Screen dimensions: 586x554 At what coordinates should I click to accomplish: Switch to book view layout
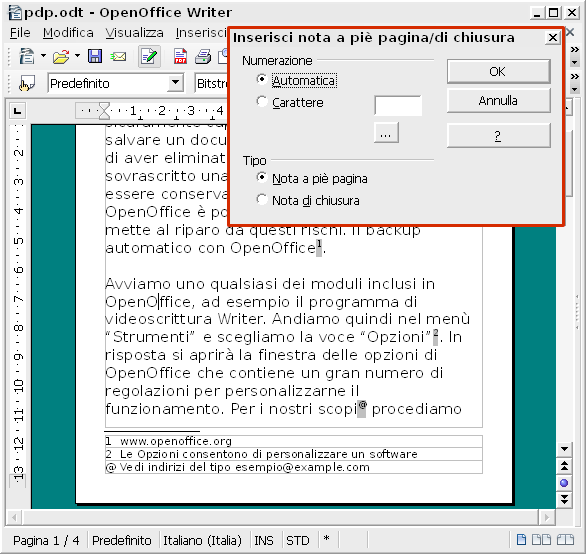(565, 539)
